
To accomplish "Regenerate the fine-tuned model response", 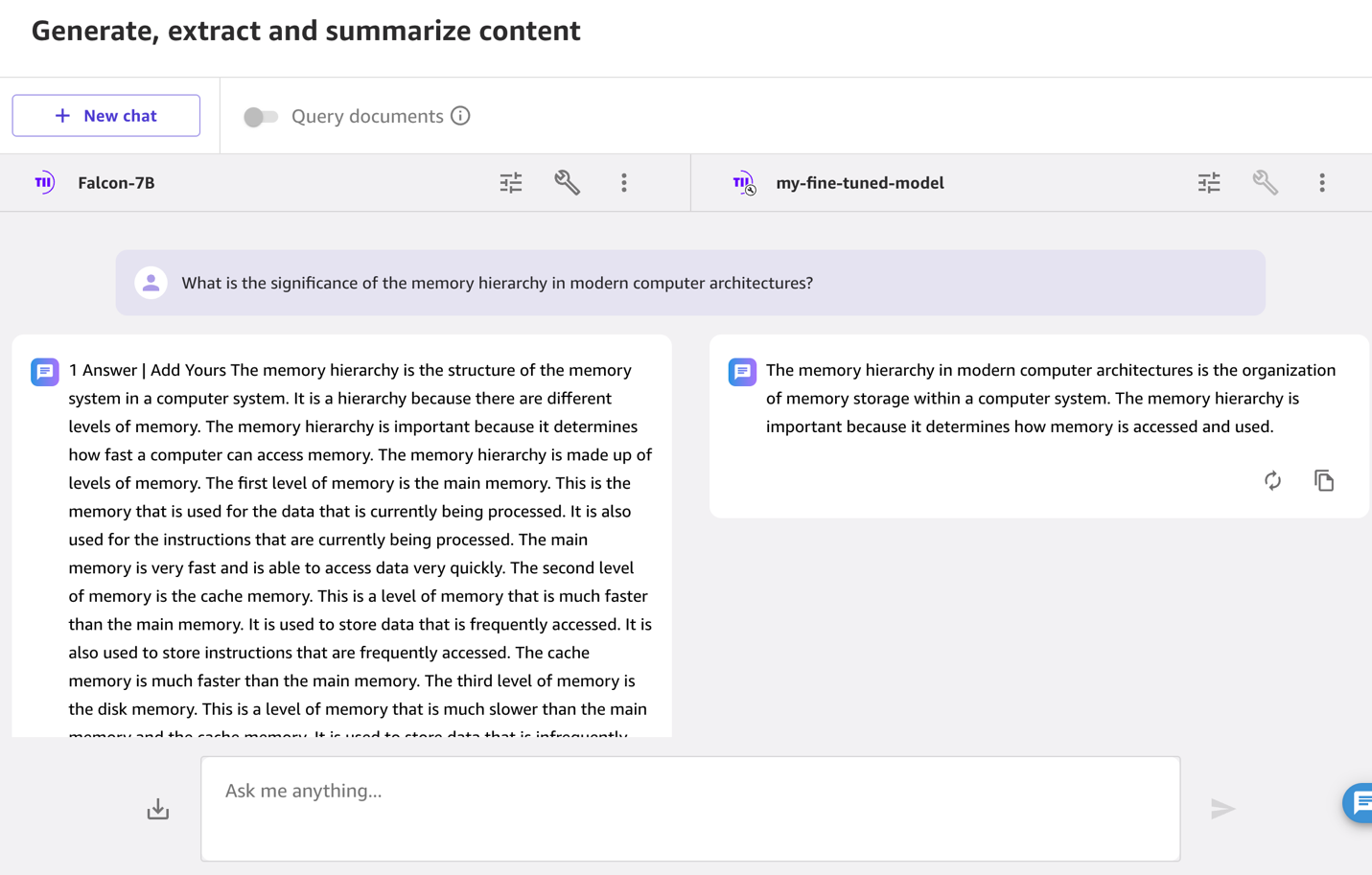I will [1272, 480].
